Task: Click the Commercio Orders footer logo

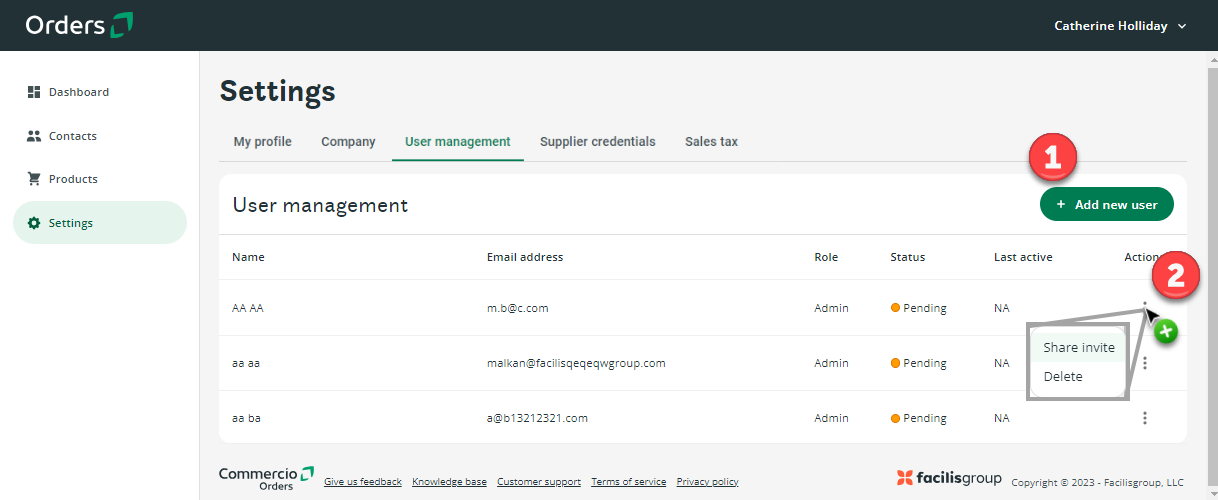Action: coord(266,478)
